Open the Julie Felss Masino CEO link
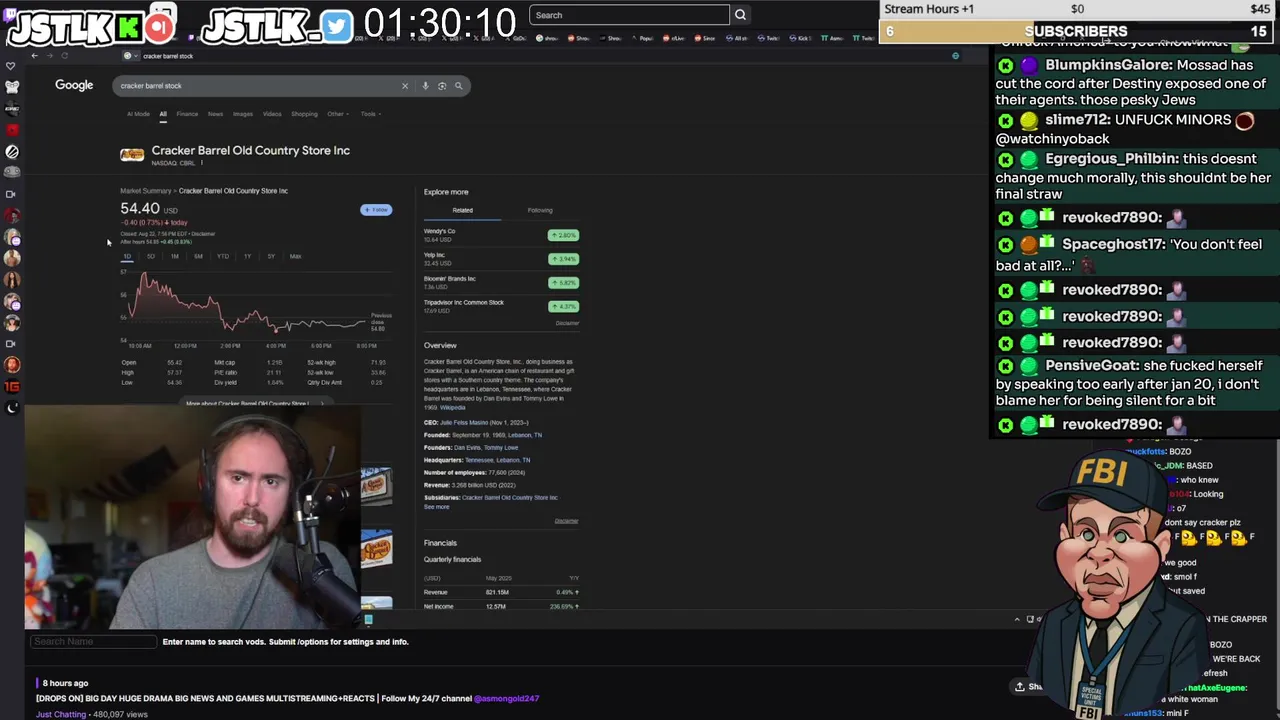This screenshot has width=1280, height=720. click(x=463, y=423)
